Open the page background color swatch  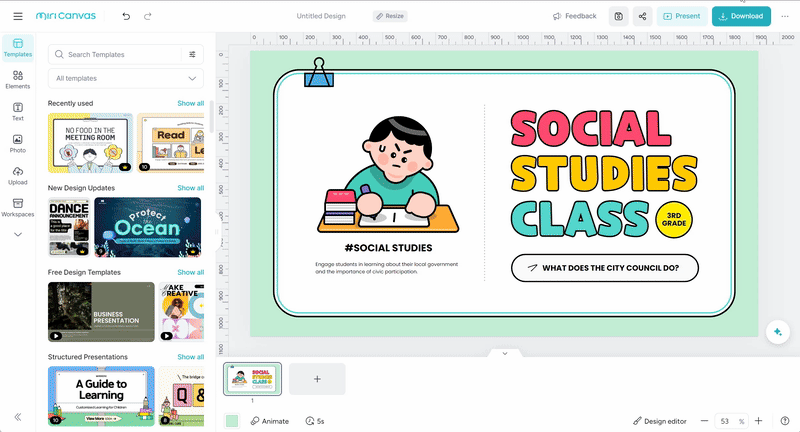[232, 421]
